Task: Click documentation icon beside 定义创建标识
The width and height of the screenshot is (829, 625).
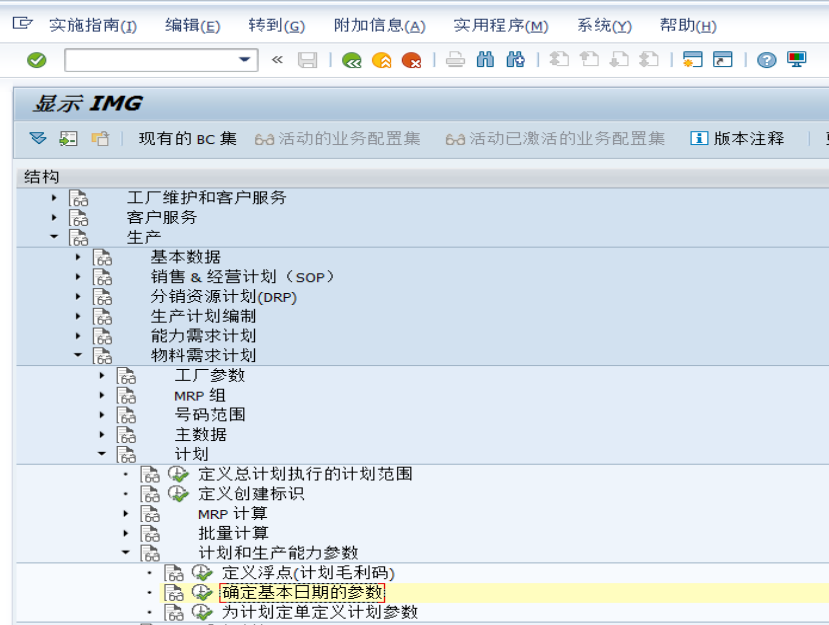Action: click(x=150, y=494)
